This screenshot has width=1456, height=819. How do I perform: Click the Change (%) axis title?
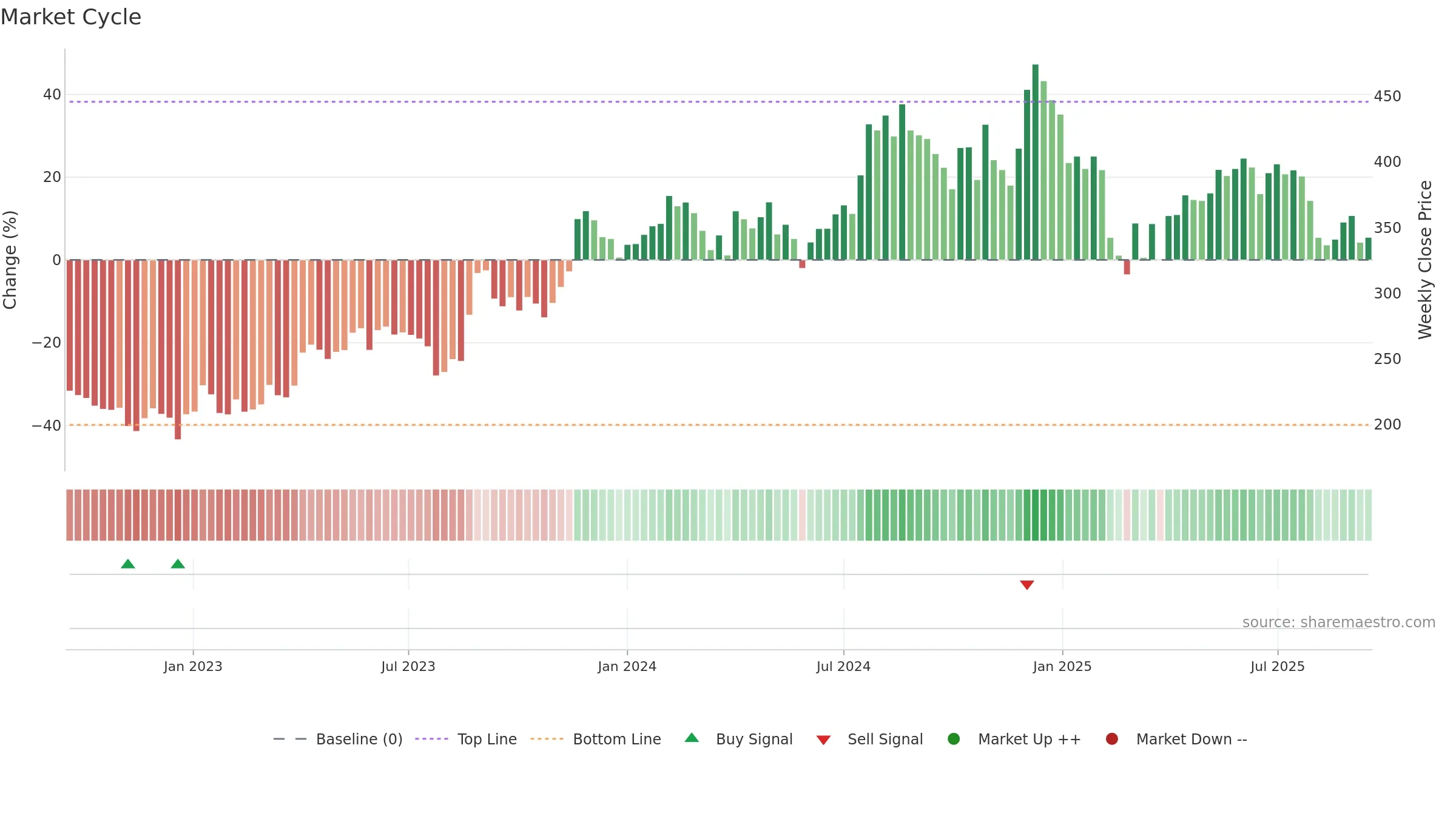pos(10,260)
